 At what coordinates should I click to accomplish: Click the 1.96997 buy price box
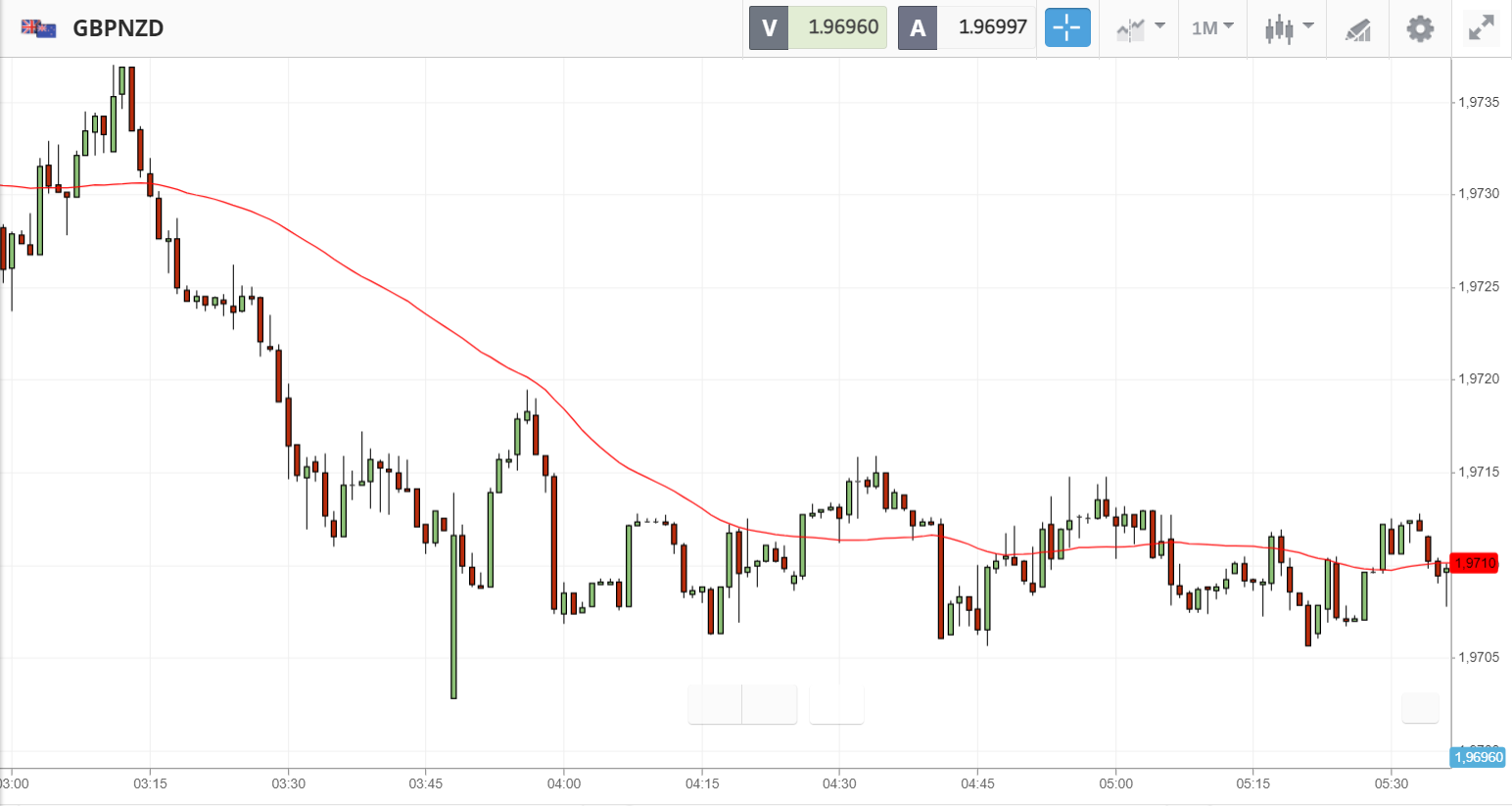pyautogui.click(x=986, y=27)
